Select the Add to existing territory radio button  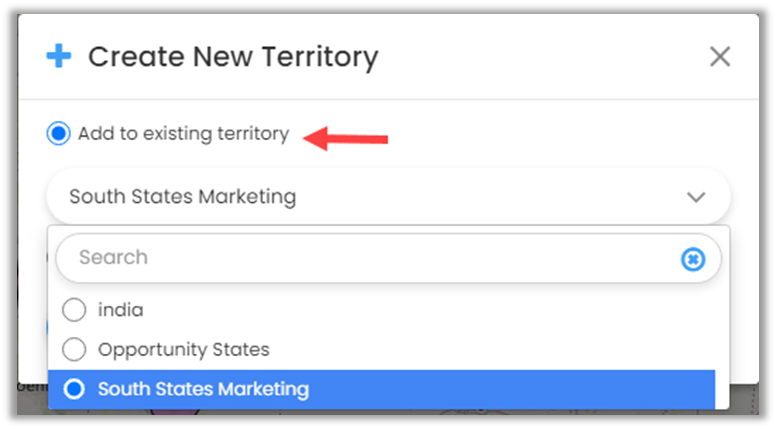coord(58,134)
